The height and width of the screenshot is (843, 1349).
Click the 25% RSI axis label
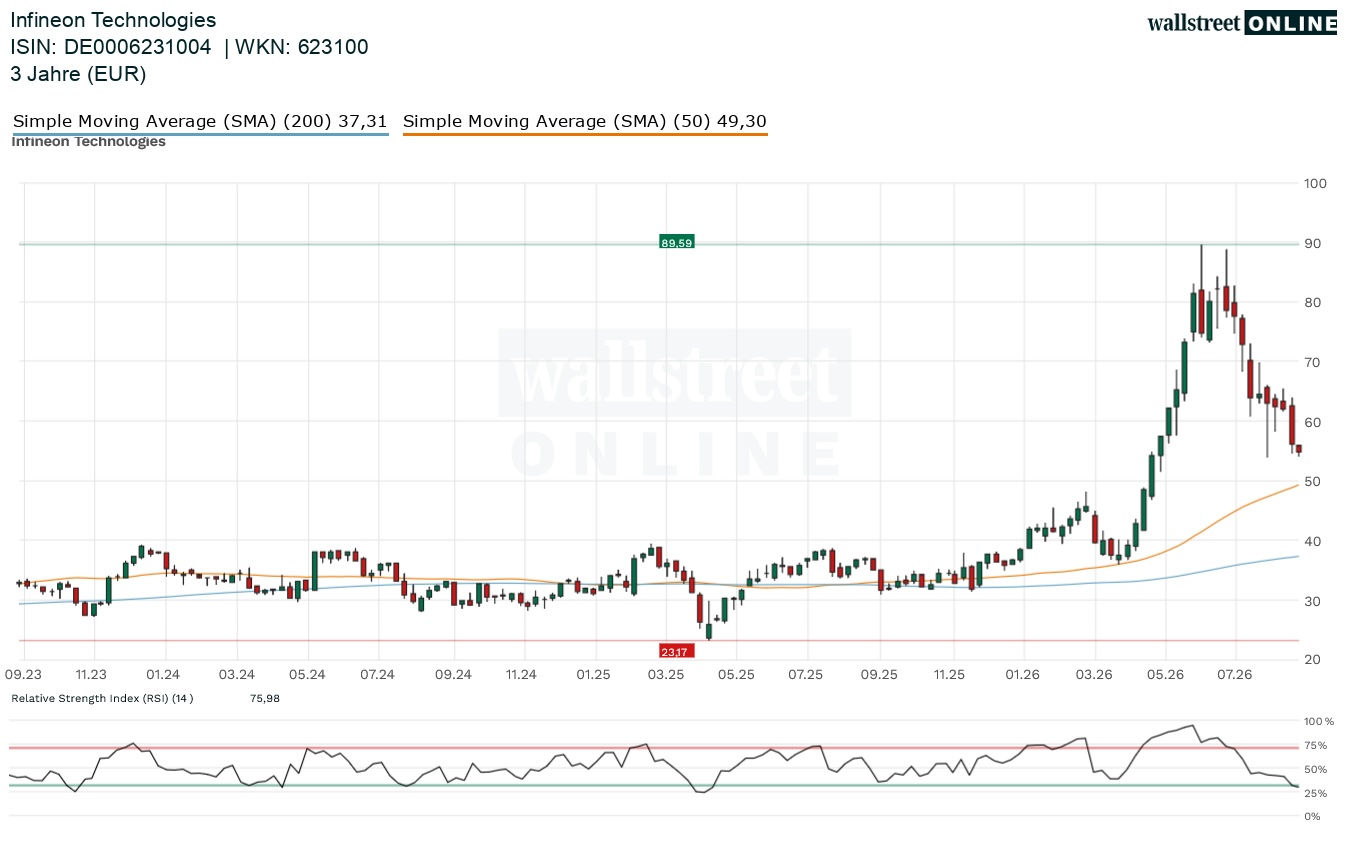[x=1316, y=793]
